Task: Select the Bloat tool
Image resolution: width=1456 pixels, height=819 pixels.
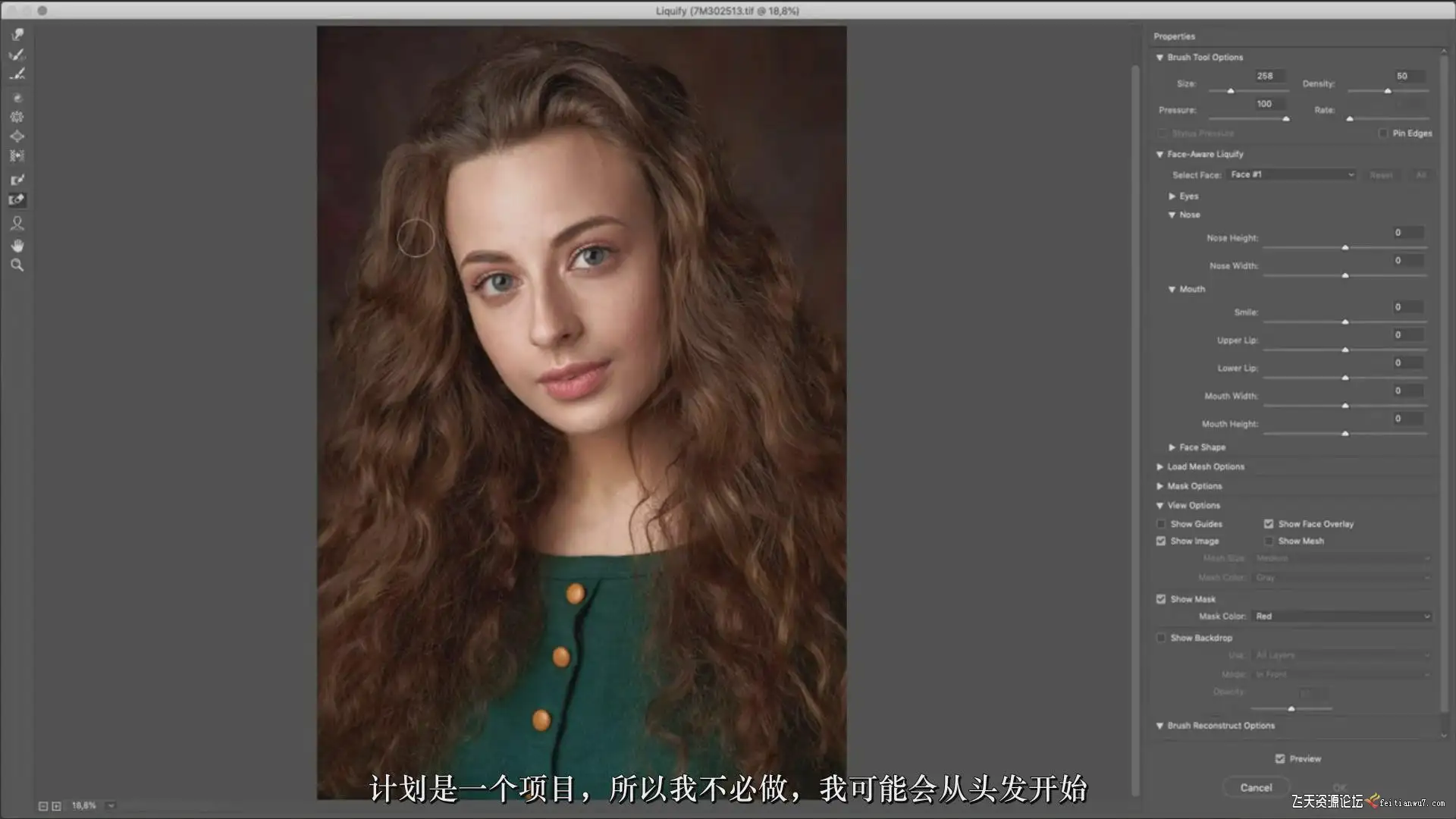Action: click(x=17, y=136)
